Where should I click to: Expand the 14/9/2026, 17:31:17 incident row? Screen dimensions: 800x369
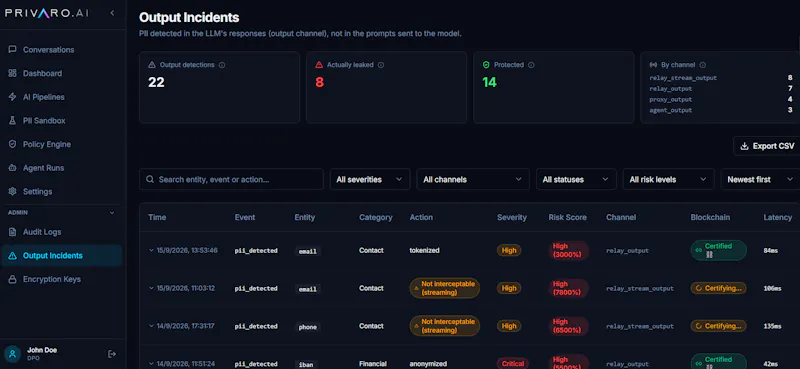click(151, 326)
